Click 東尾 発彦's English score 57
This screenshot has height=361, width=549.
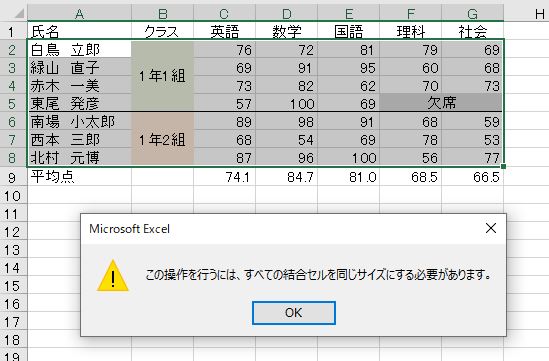224,103
